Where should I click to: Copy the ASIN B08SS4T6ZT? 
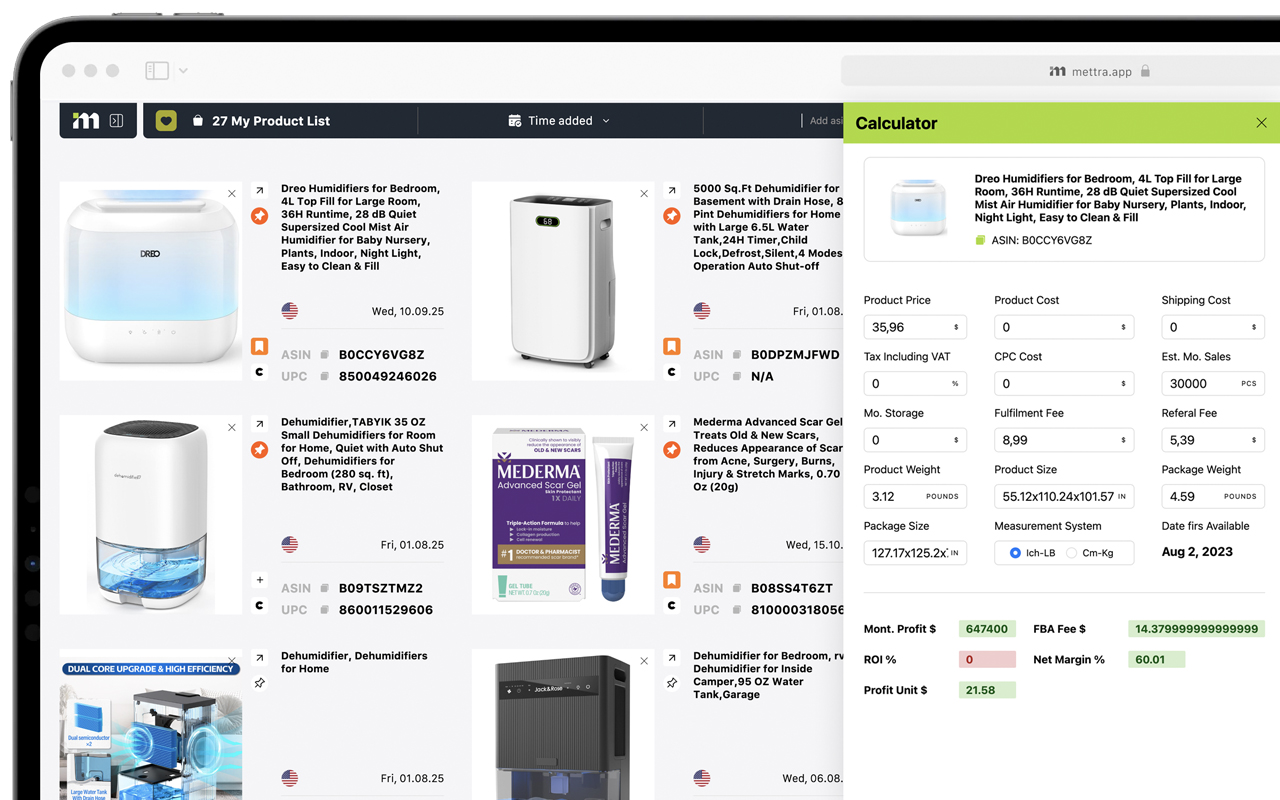[x=736, y=589]
